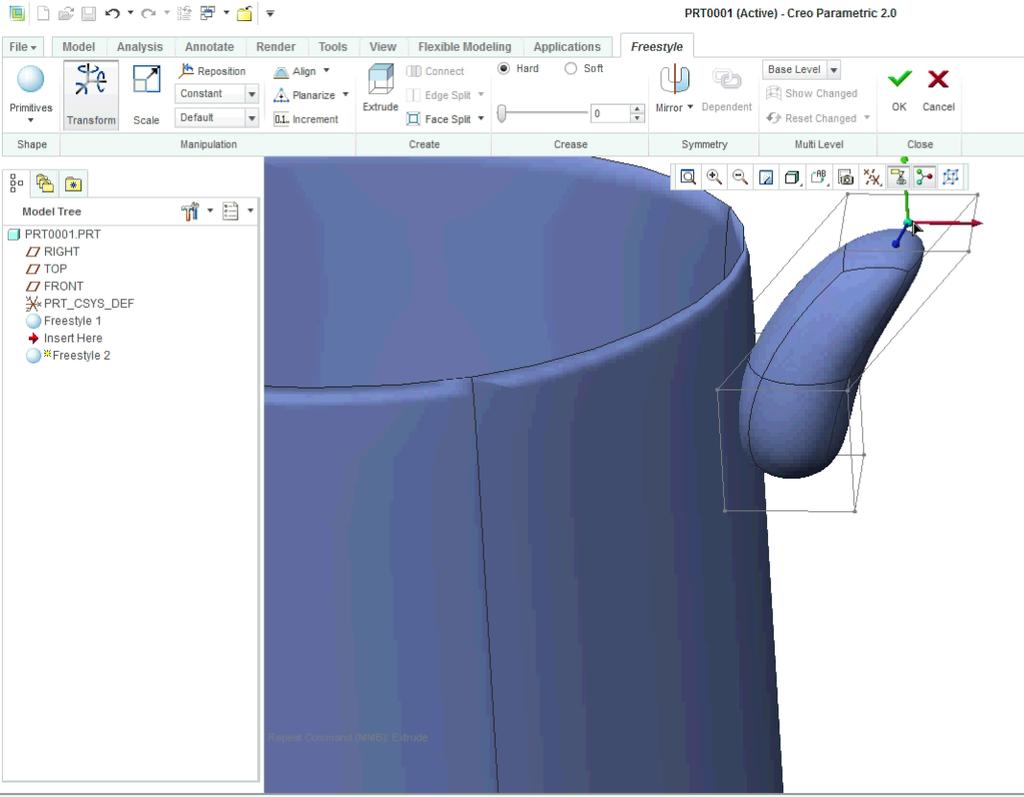Image resolution: width=1024 pixels, height=797 pixels.
Task: Select the Hard crease radio button
Action: pyautogui.click(x=504, y=68)
